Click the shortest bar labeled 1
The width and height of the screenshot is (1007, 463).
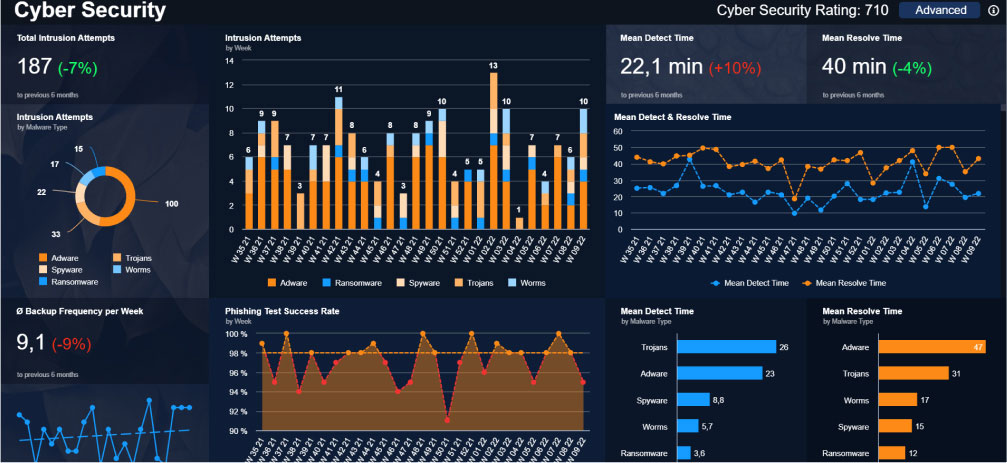pyautogui.click(x=519, y=223)
